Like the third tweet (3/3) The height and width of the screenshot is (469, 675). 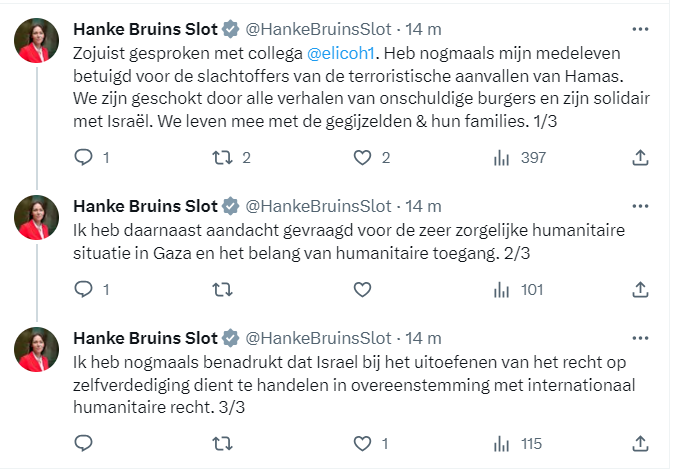point(364,443)
